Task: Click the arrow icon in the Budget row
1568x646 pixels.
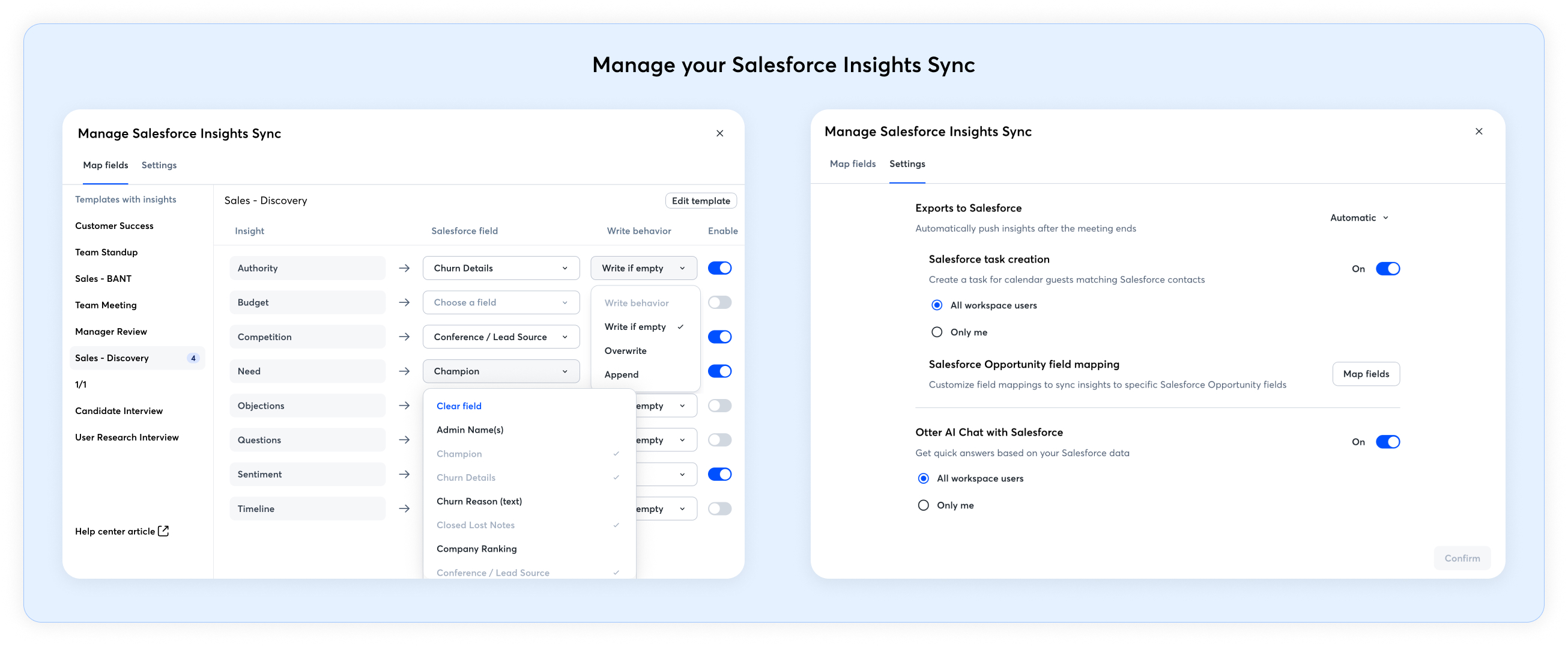Action: tap(404, 303)
